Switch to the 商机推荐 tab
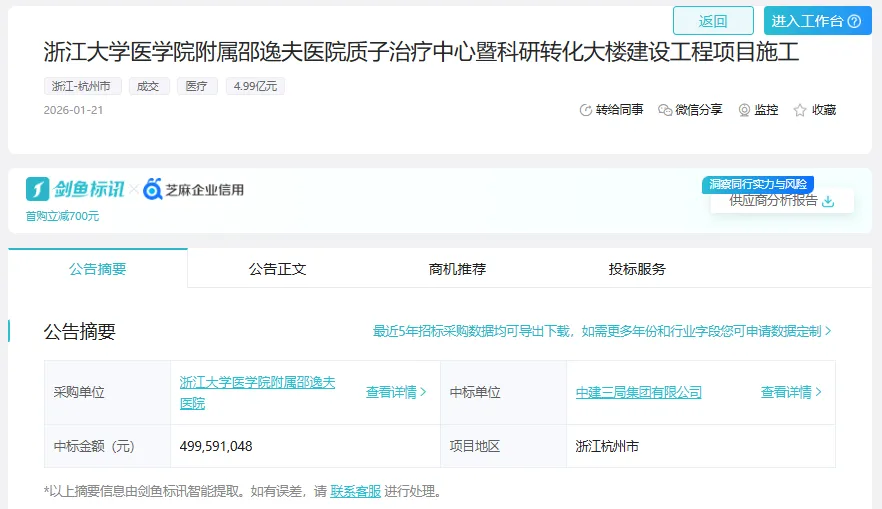 [457, 269]
